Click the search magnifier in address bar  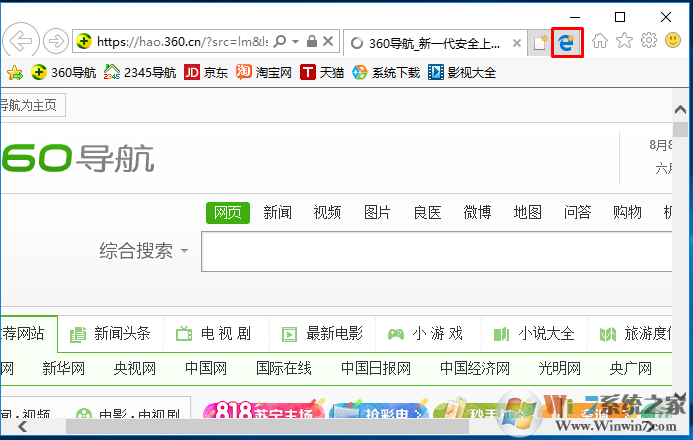pos(279,42)
